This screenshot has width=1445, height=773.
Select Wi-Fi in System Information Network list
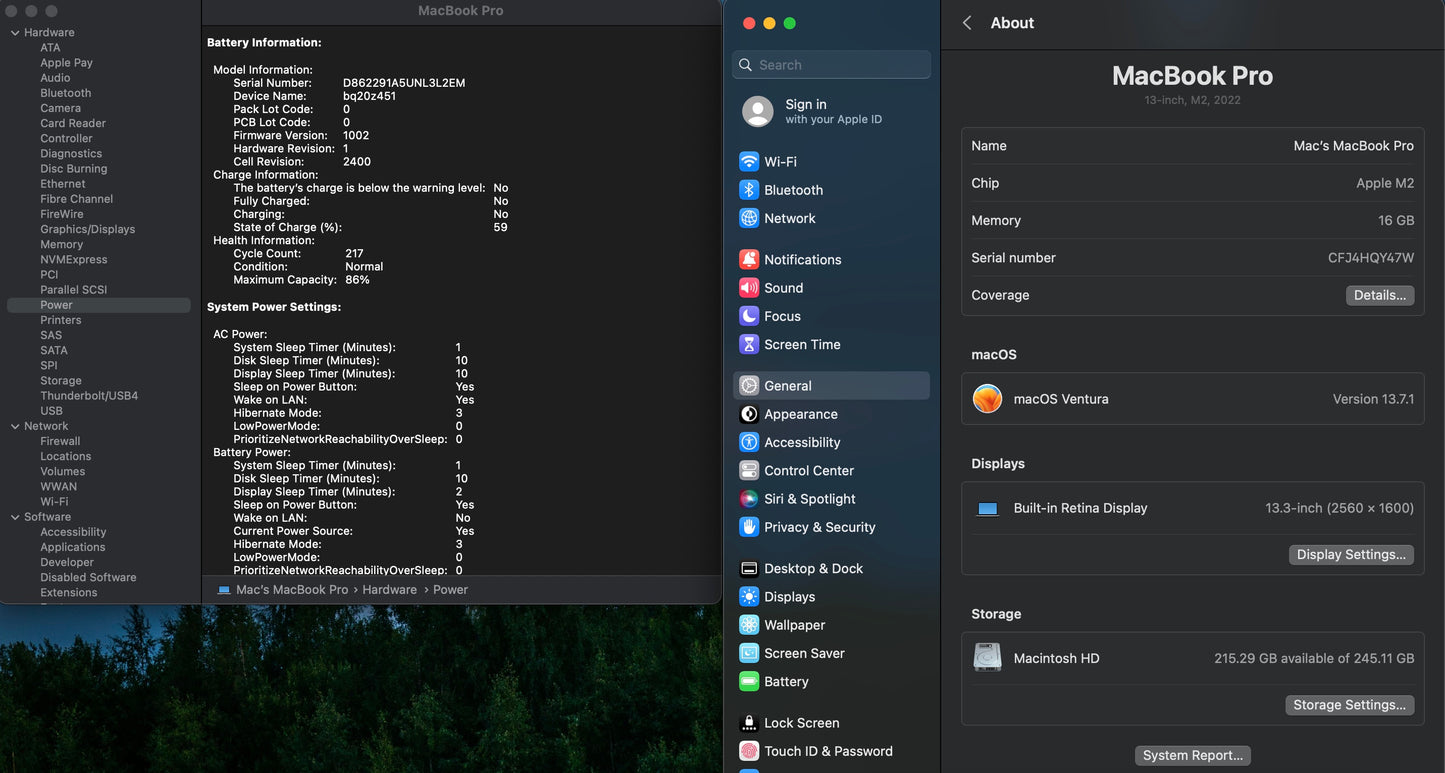click(x=54, y=502)
